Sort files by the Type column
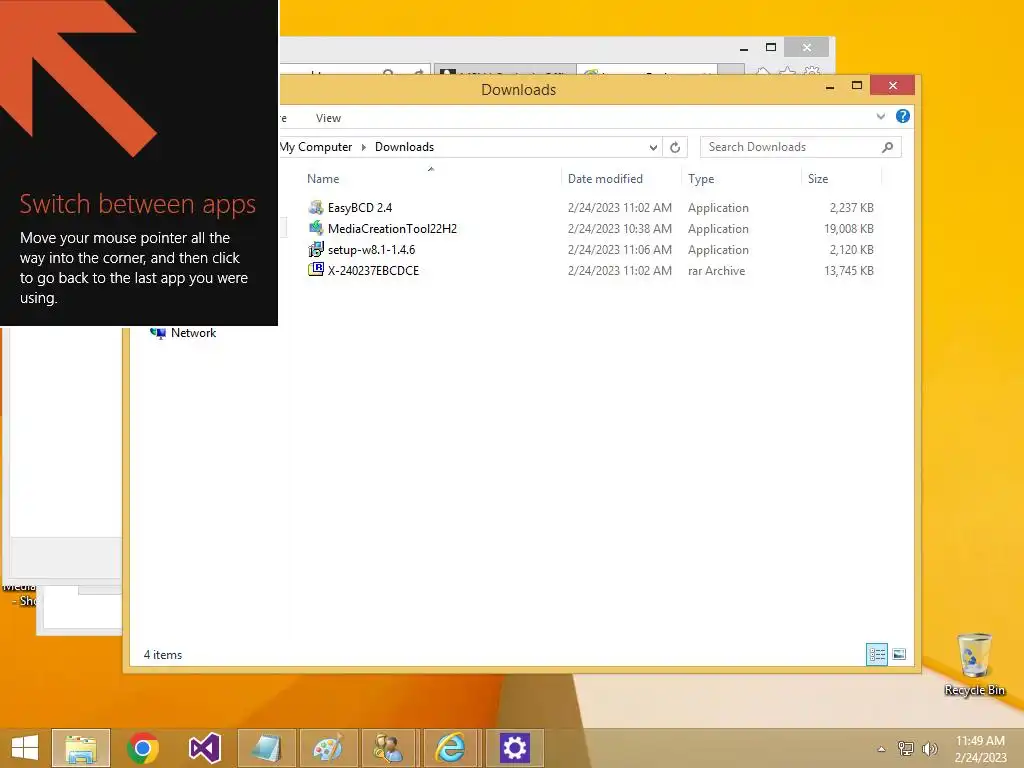 coord(701,179)
